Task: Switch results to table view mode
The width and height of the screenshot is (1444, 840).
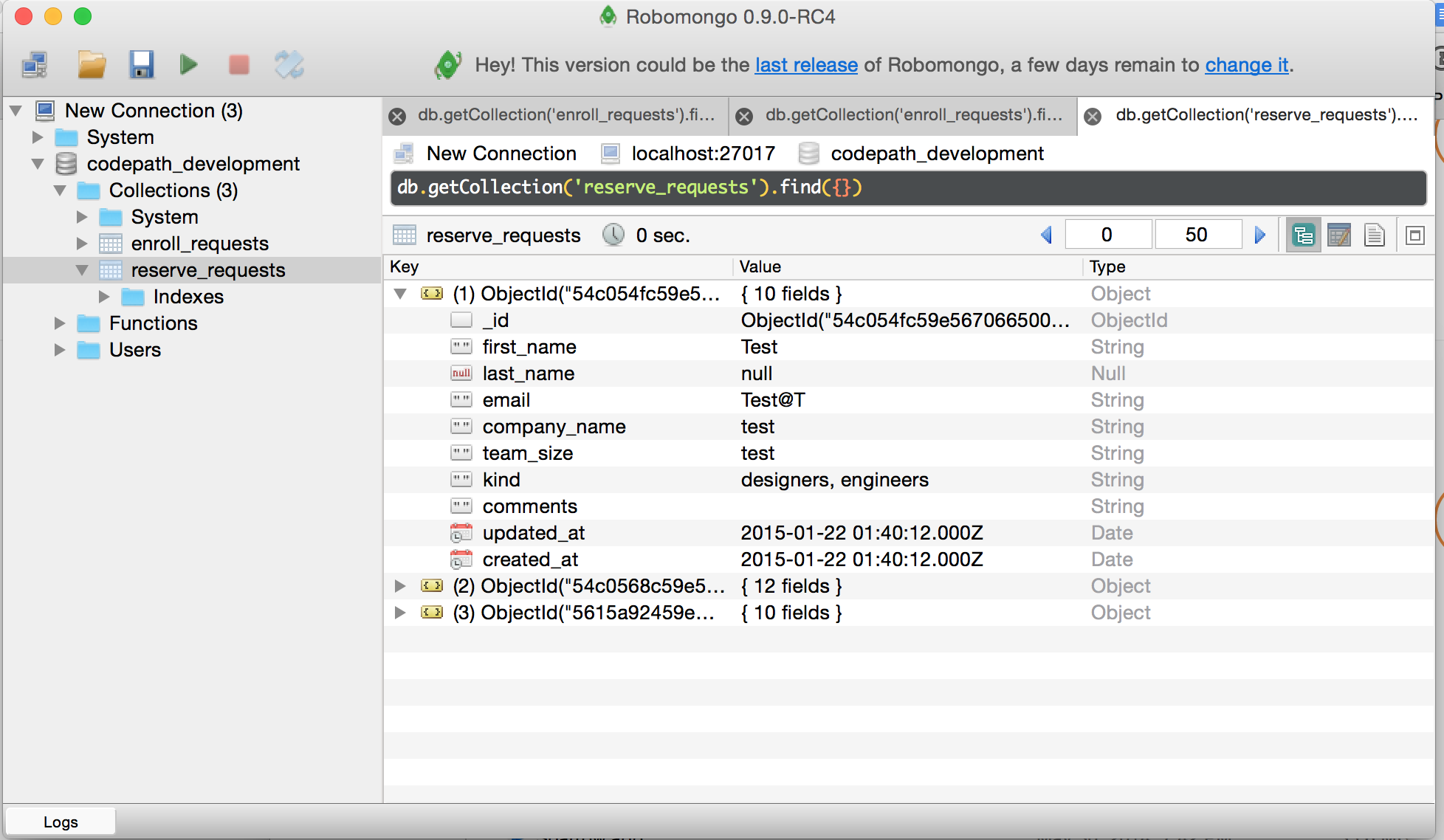Action: click(x=1338, y=235)
